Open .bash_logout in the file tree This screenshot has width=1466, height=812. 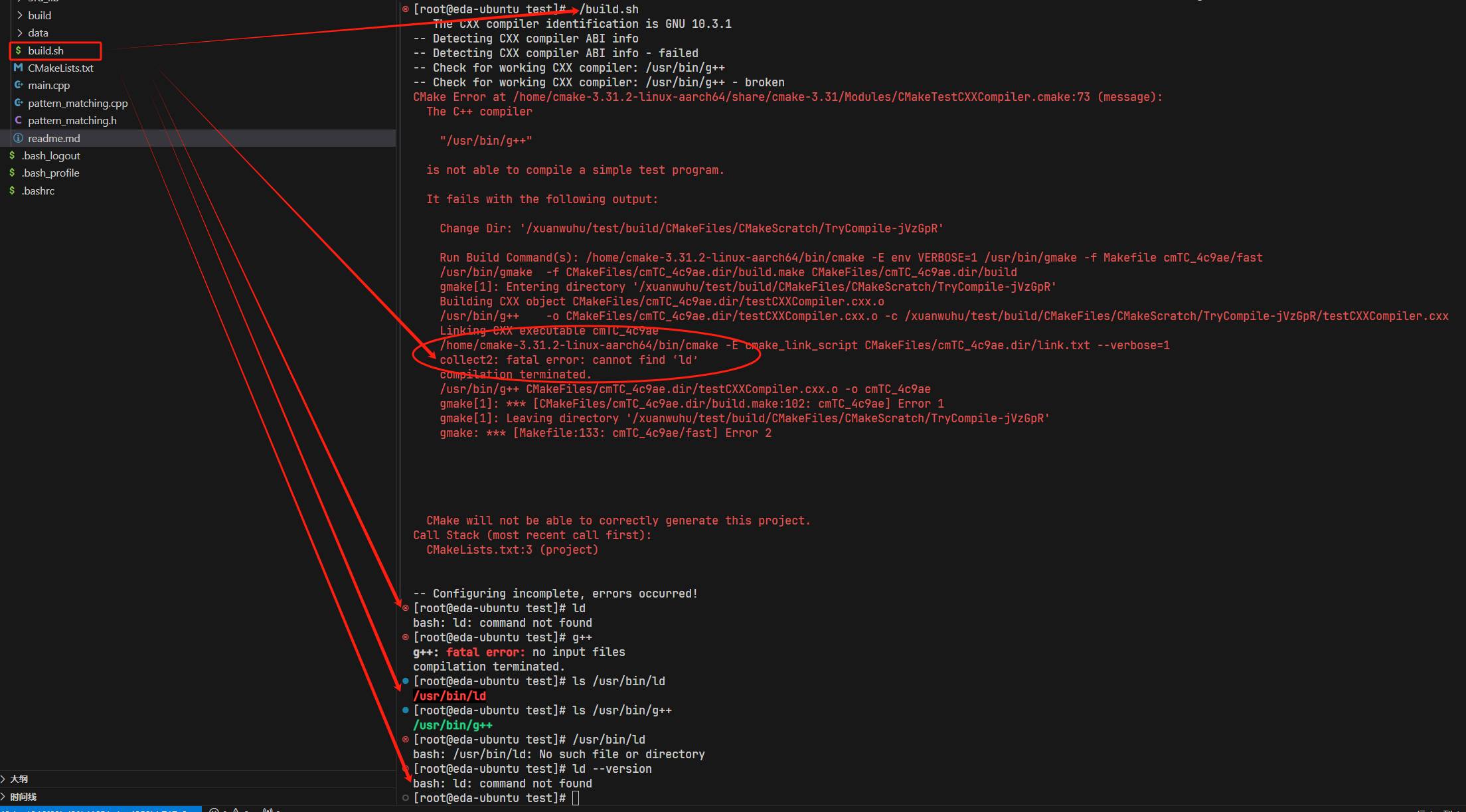point(51,155)
